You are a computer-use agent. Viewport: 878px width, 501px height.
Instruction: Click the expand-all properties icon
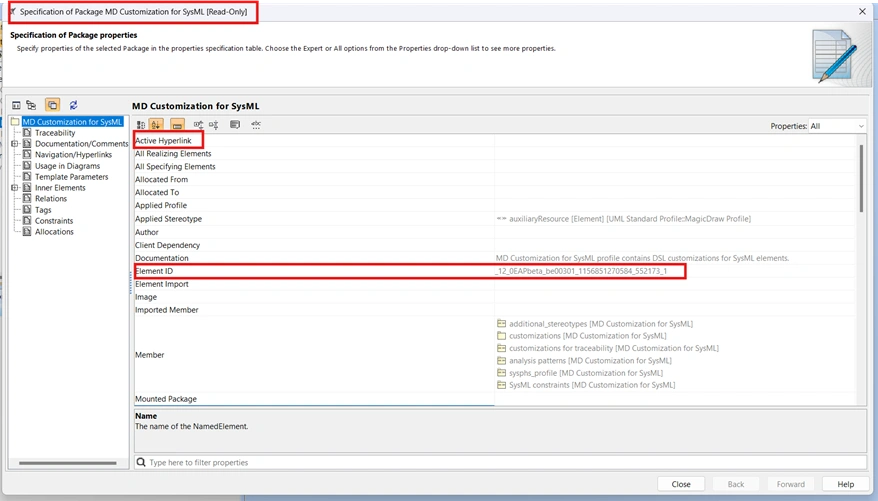[198, 125]
